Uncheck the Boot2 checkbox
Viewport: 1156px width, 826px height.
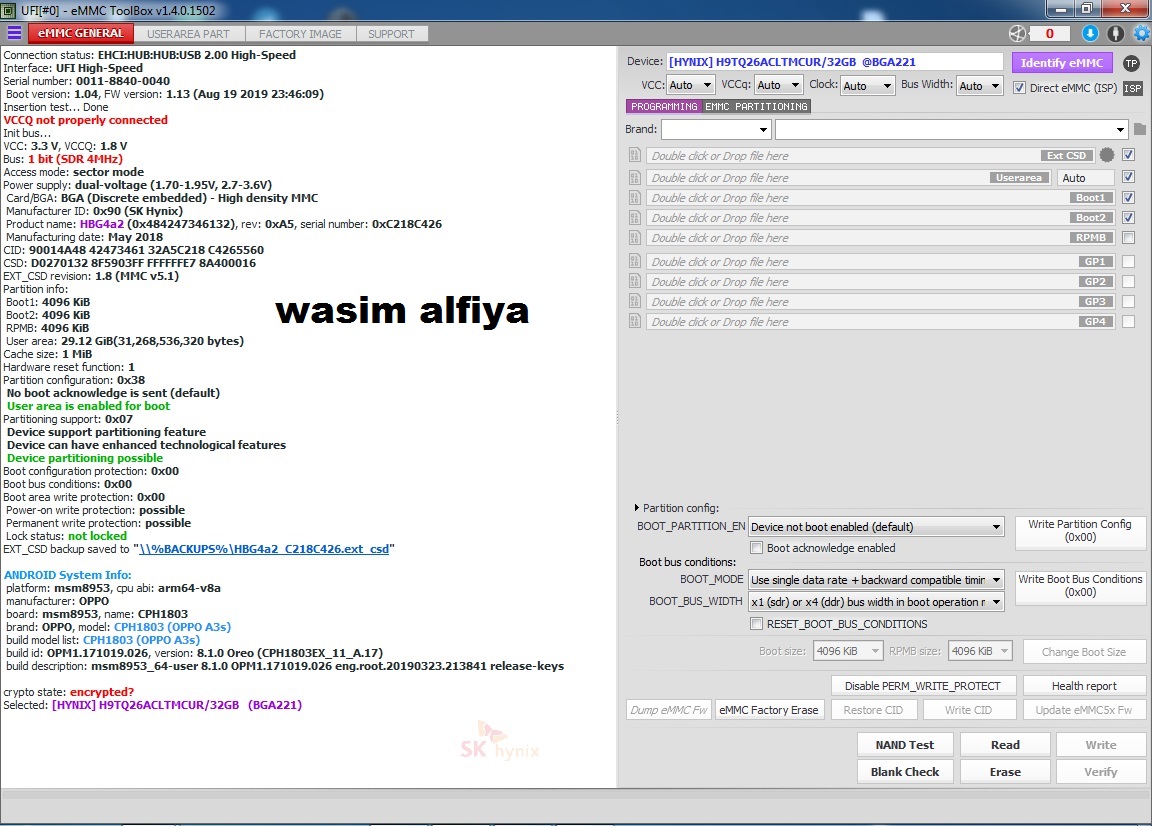1128,218
